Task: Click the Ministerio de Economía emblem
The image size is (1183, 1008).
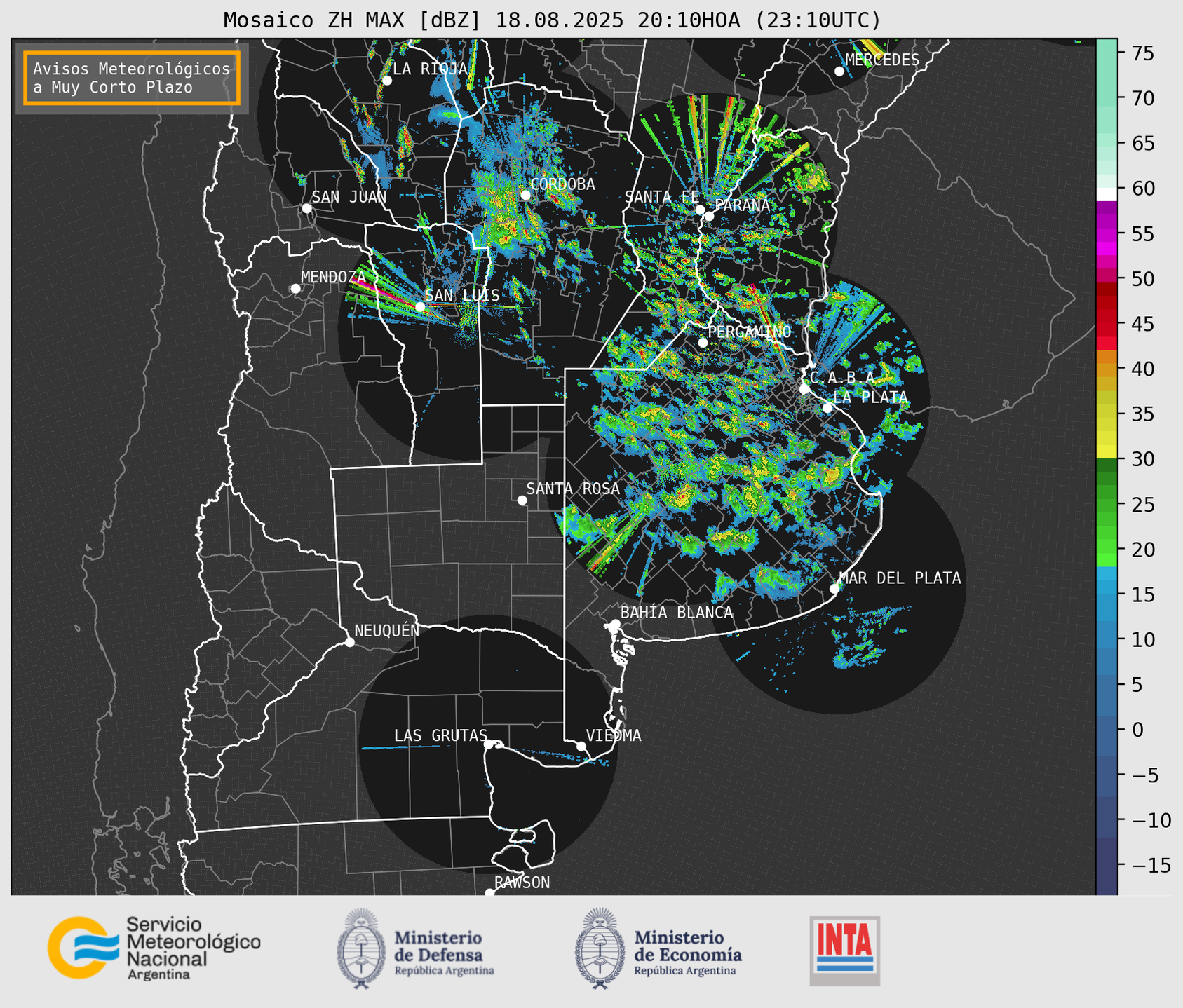Action: [x=600, y=948]
